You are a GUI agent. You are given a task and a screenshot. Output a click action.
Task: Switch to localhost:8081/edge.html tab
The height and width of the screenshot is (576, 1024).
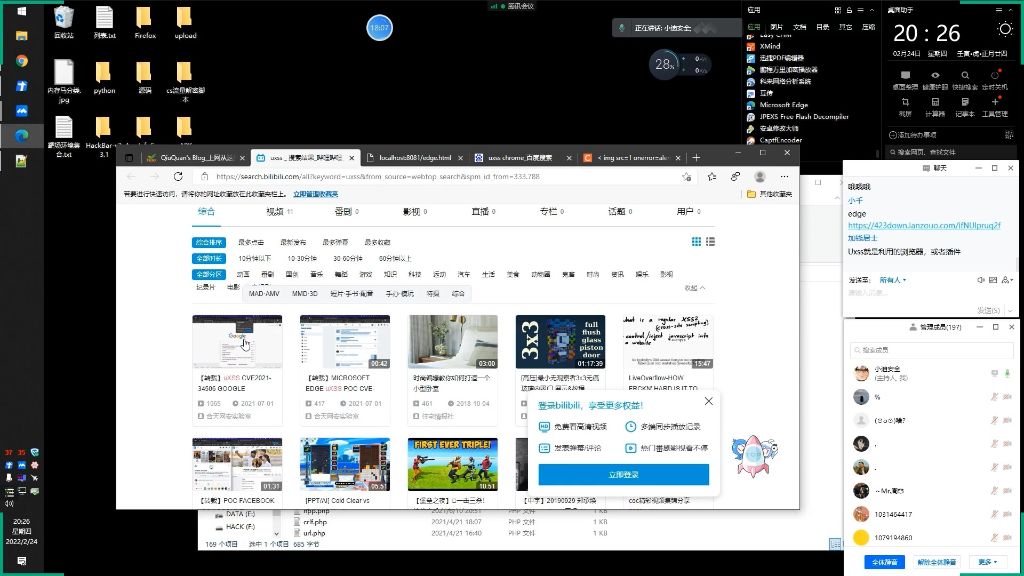tap(415, 158)
